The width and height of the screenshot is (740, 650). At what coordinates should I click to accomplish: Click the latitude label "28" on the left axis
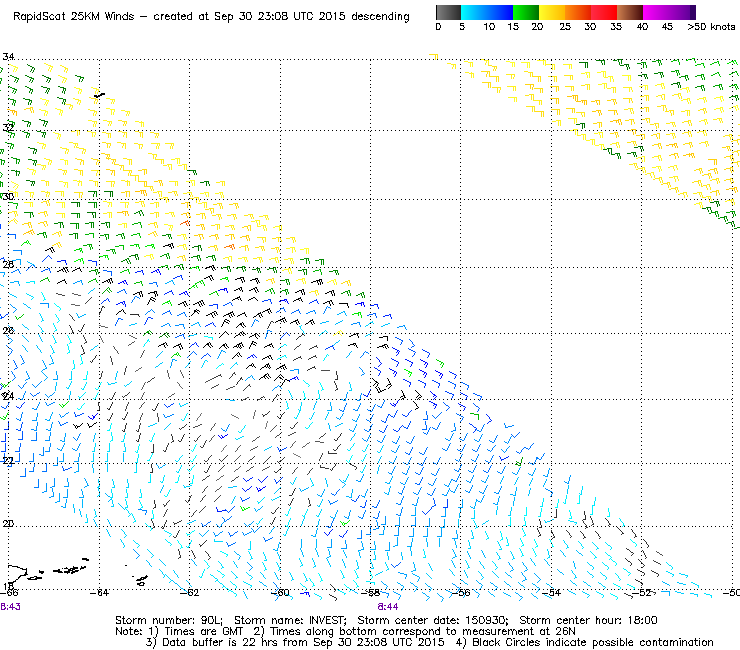click(8, 264)
